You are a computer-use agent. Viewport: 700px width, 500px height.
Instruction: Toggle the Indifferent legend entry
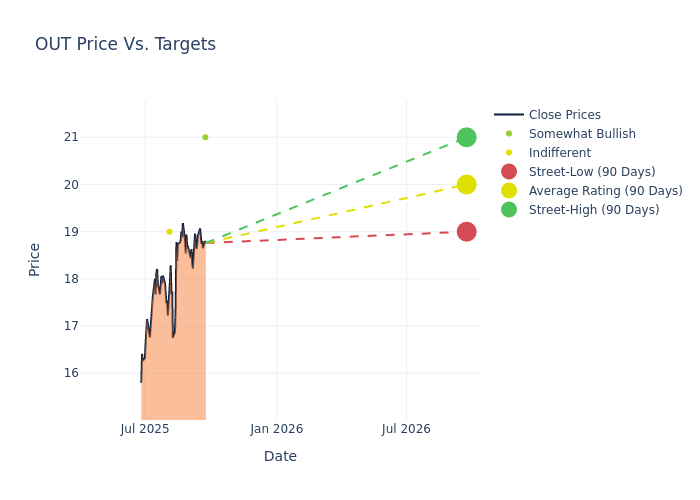pyautogui.click(x=559, y=153)
